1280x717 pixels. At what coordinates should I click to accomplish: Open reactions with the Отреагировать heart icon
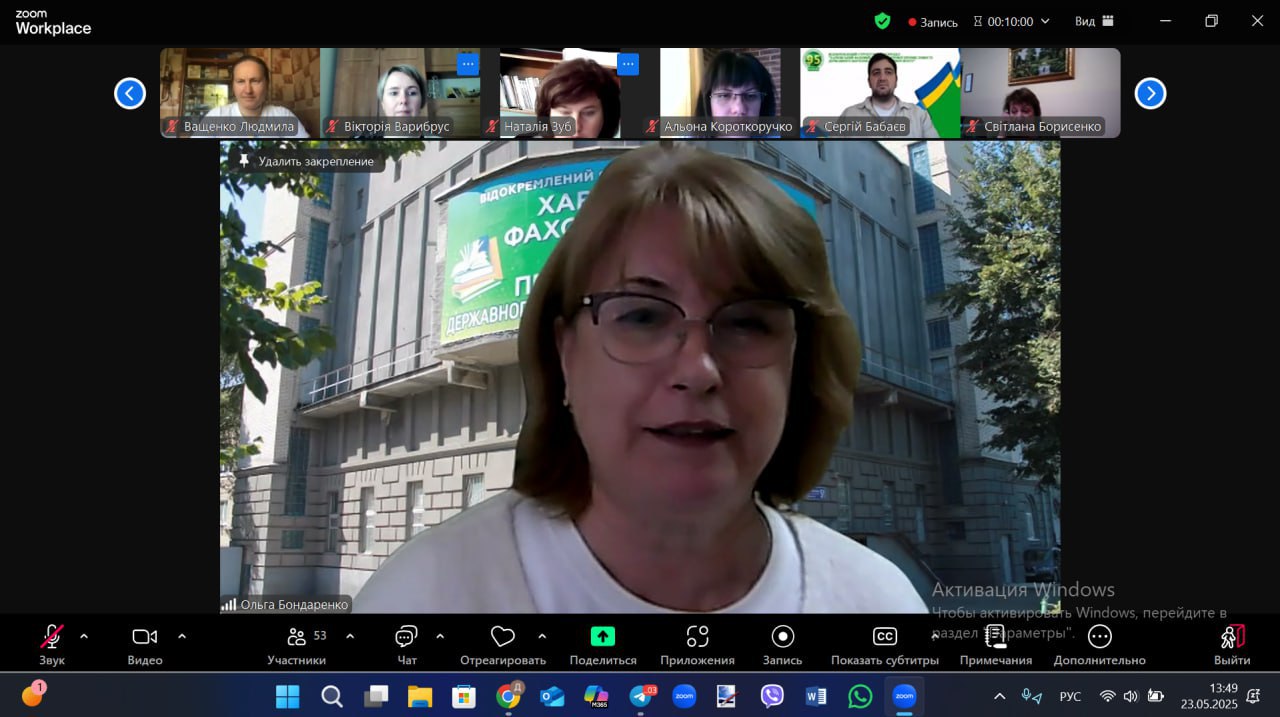tap(503, 645)
